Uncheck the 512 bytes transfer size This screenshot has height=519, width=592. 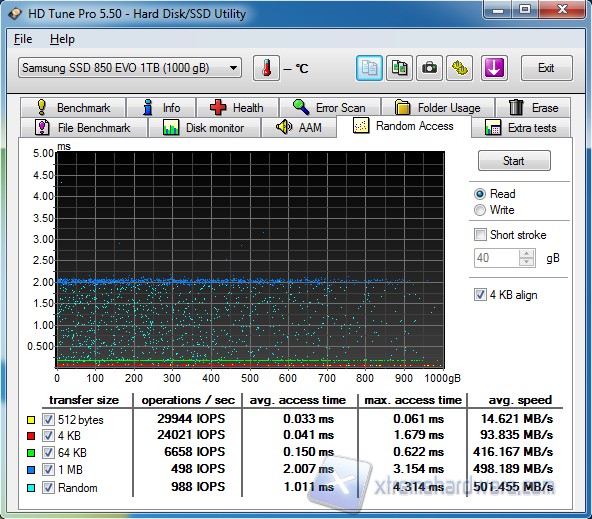(48, 419)
